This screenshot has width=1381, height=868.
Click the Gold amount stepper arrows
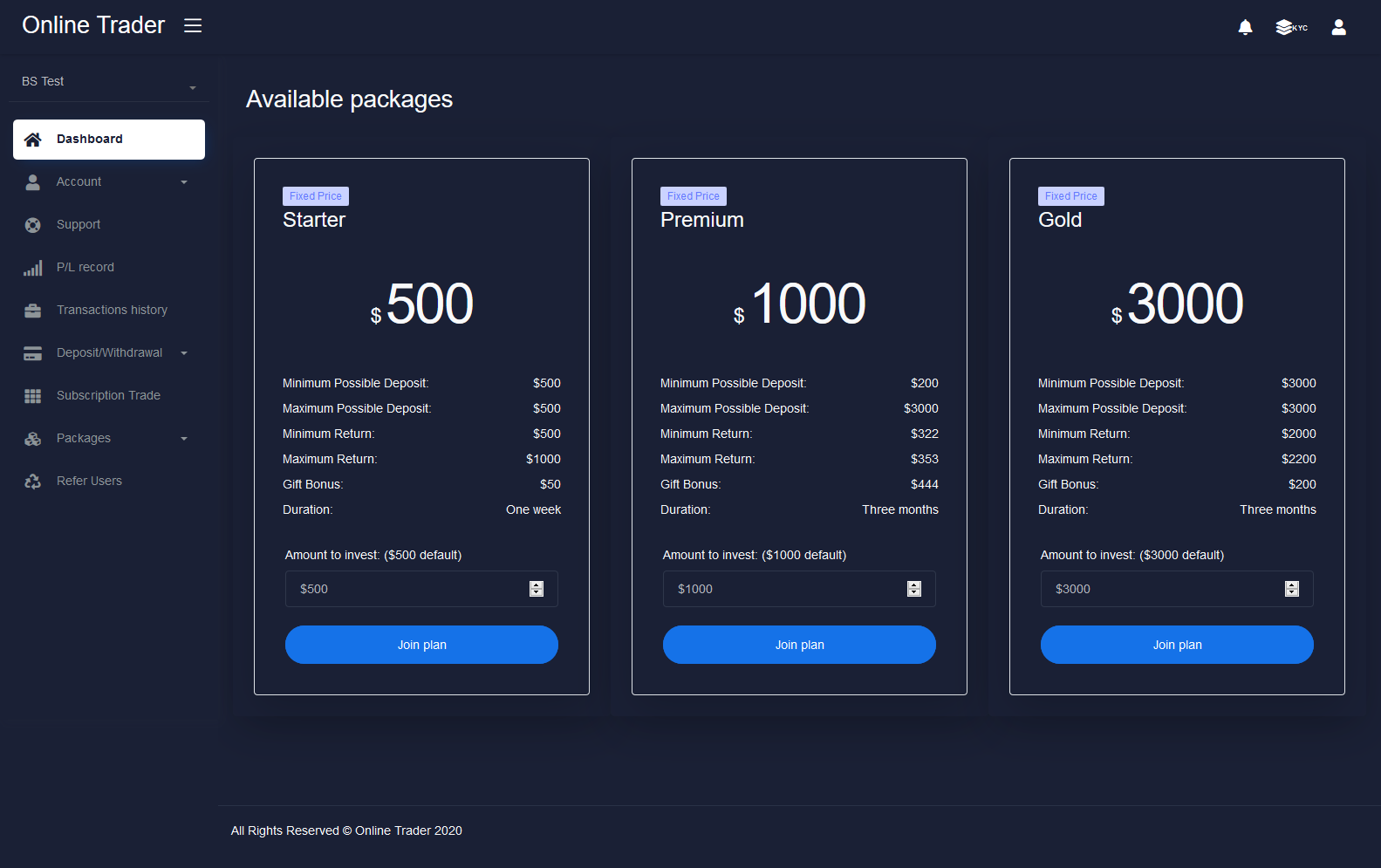point(1292,589)
